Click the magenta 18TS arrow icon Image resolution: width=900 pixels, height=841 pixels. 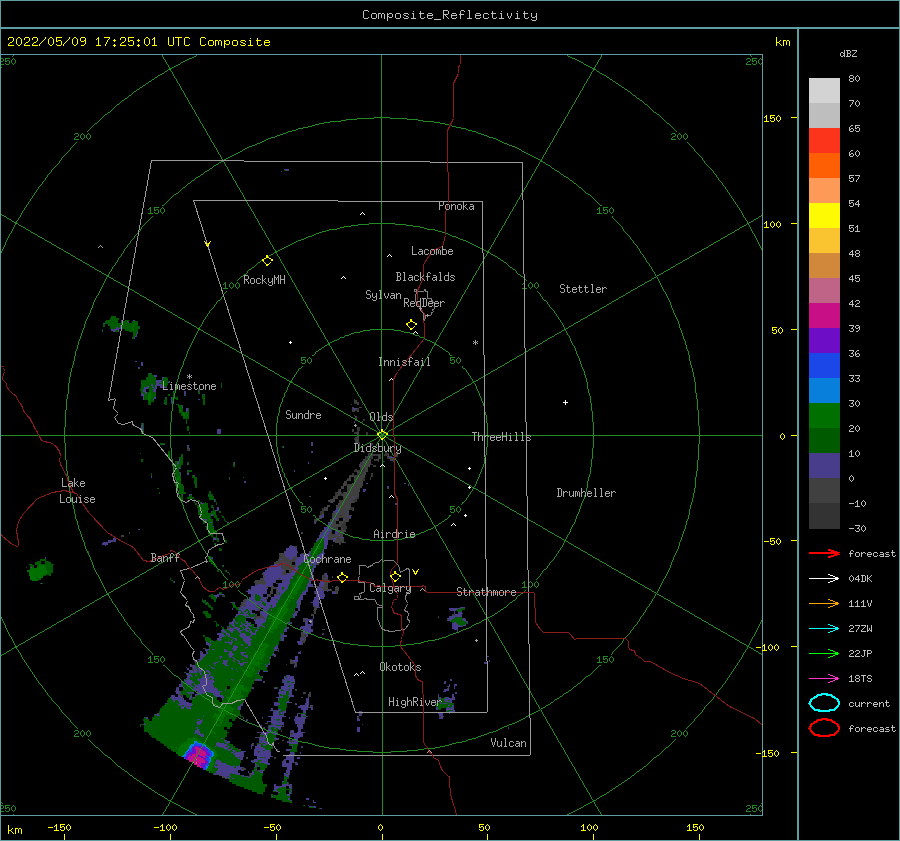[x=824, y=679]
